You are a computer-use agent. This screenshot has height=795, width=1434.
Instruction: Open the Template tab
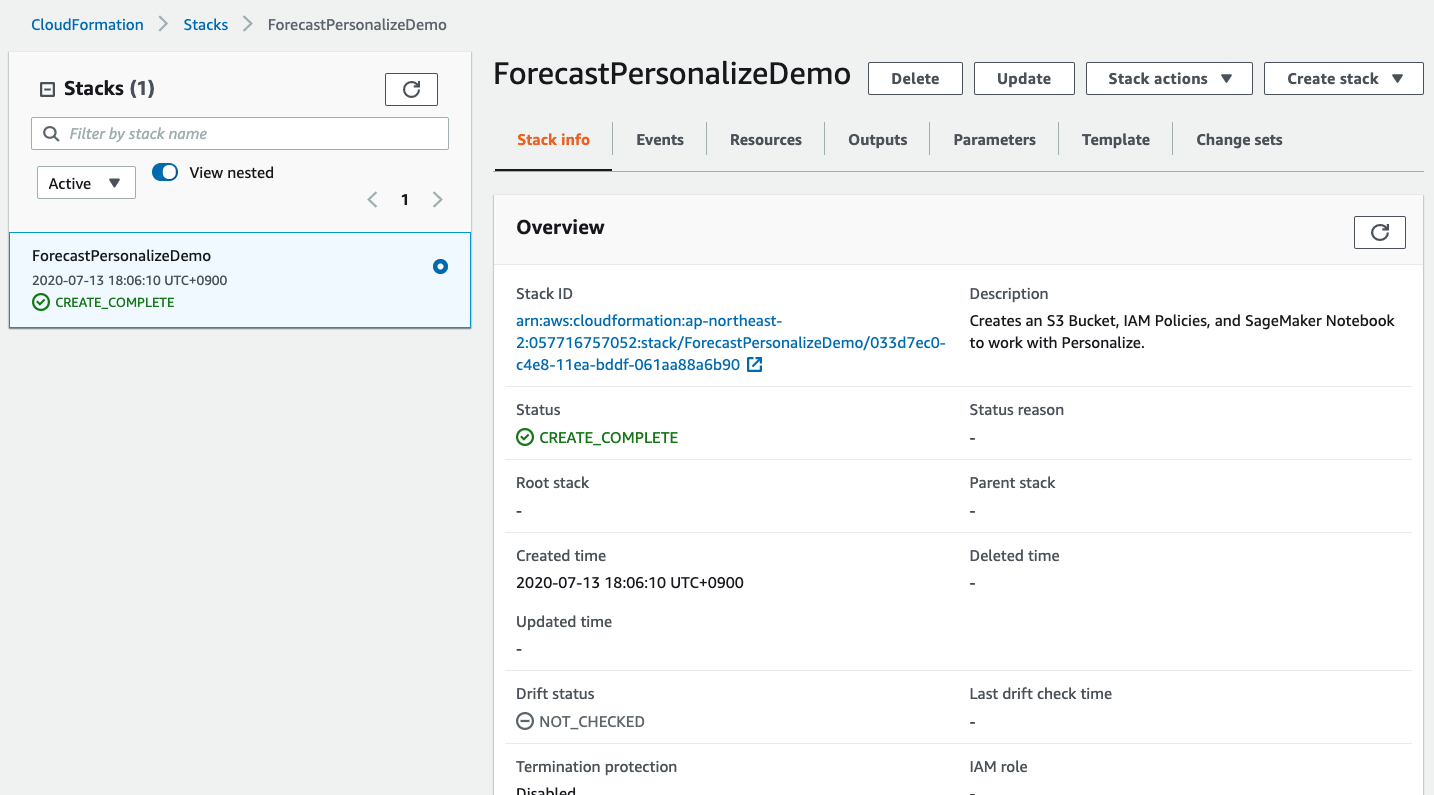[x=1116, y=140]
